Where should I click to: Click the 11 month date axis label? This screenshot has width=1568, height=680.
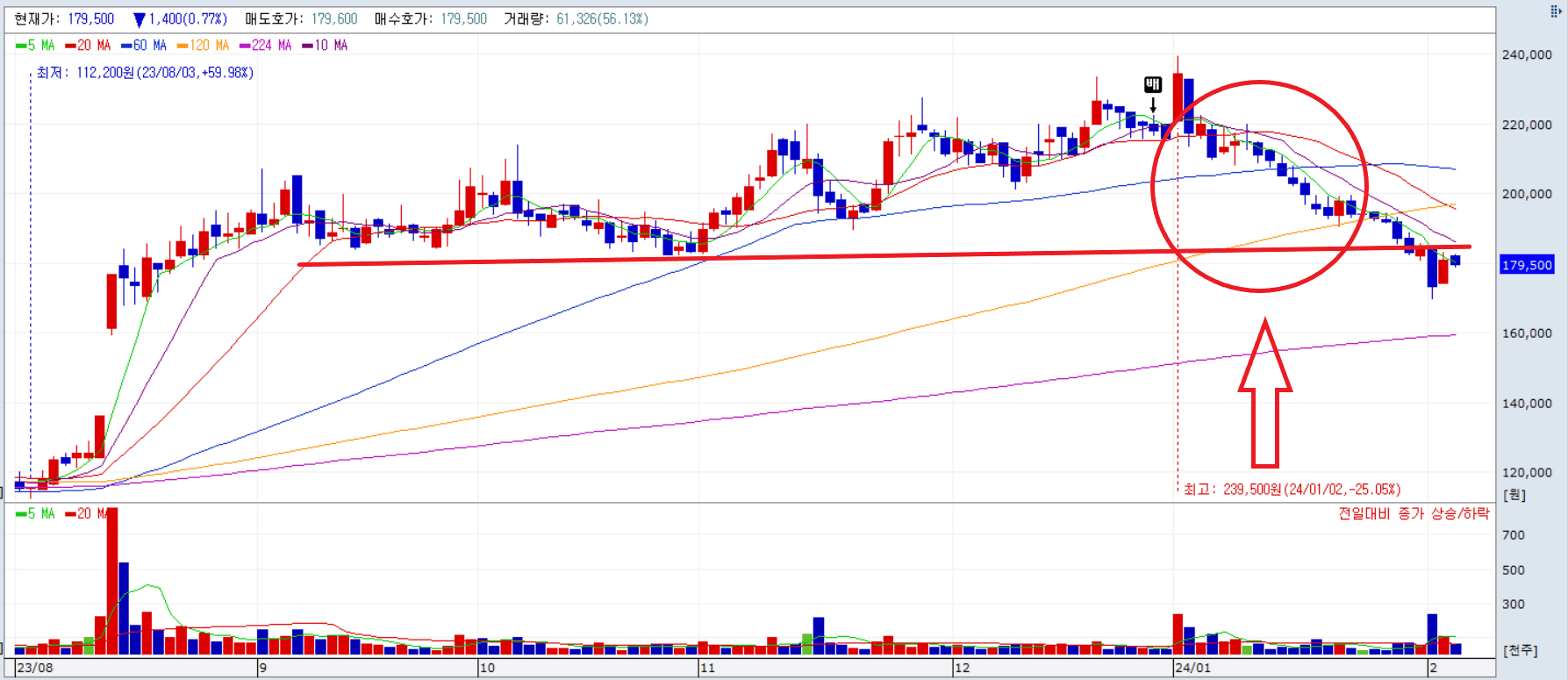point(707,668)
